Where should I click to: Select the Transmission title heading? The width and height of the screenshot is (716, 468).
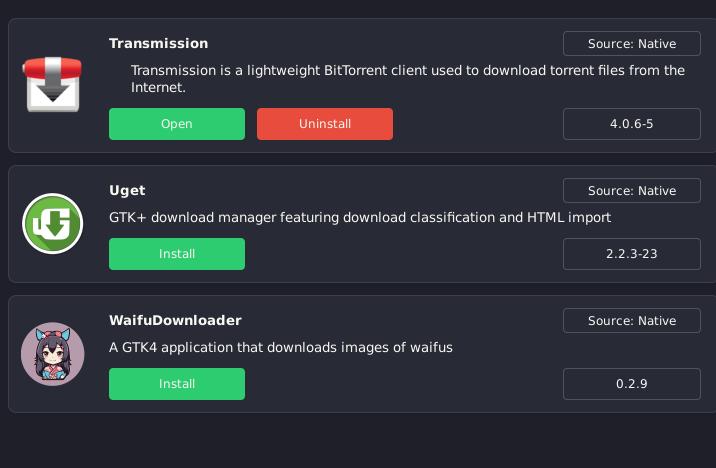[x=158, y=44]
